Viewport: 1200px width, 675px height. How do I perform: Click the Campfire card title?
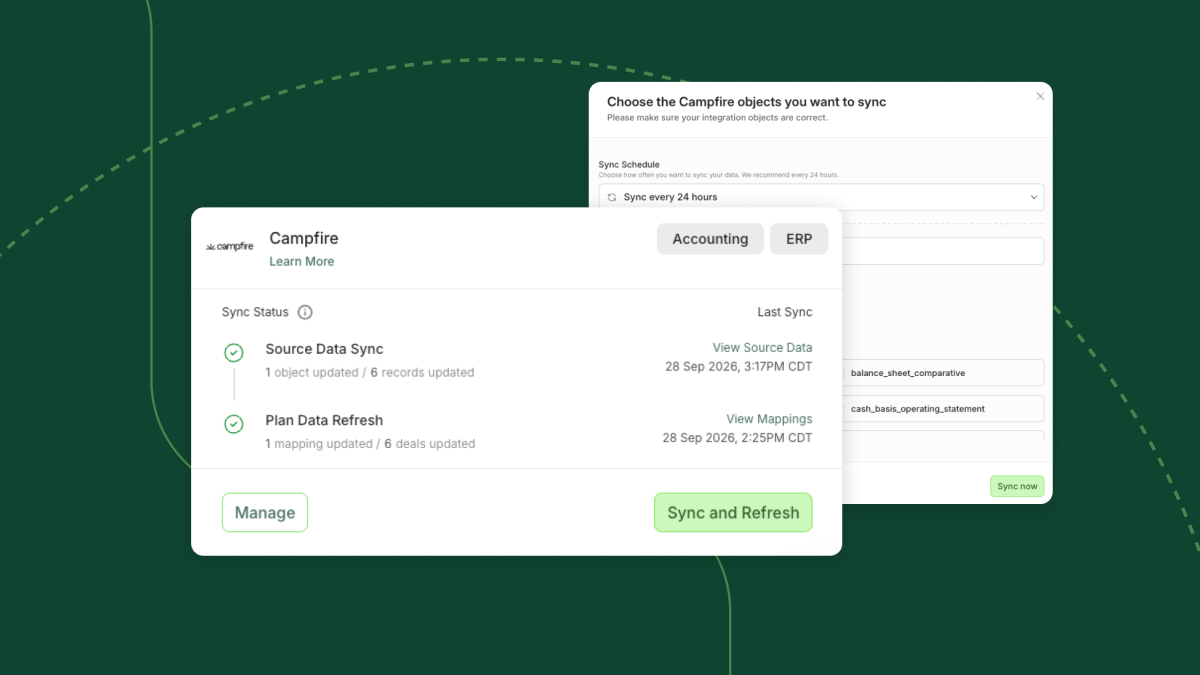pos(304,238)
